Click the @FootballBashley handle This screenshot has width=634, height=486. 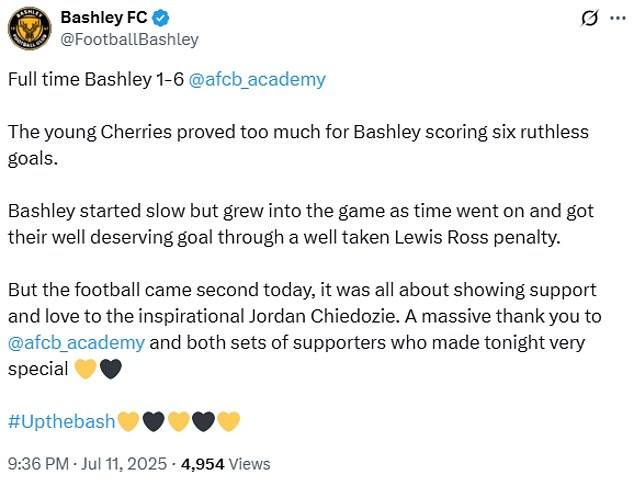[129, 40]
